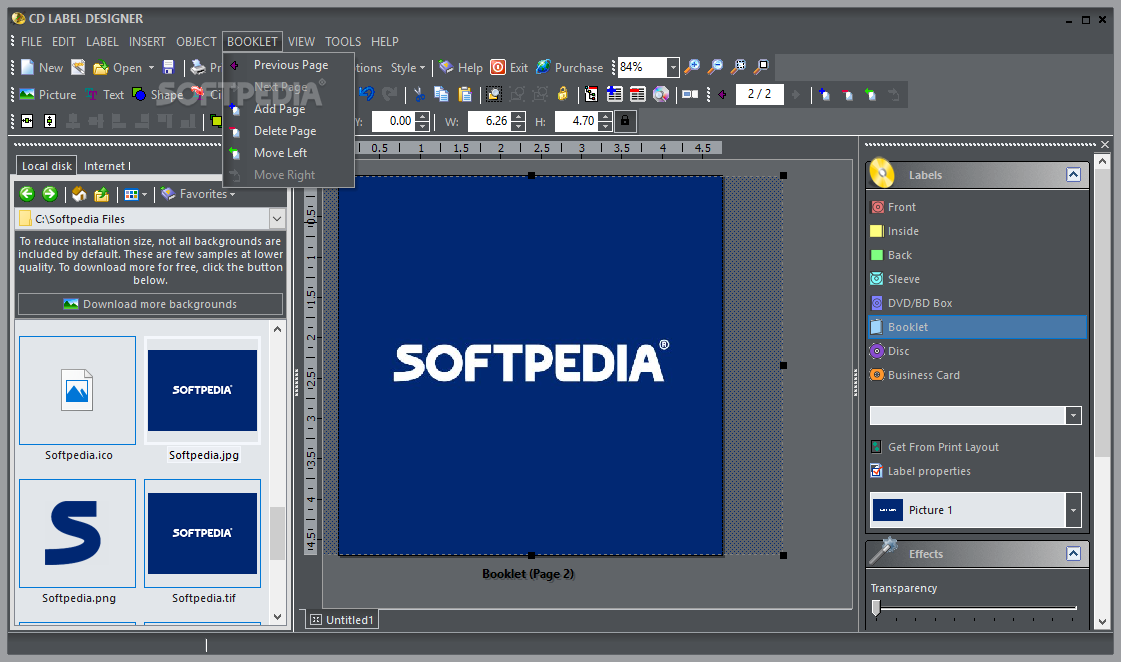
Task: Click the Save floppy disk icon
Action: 169,67
